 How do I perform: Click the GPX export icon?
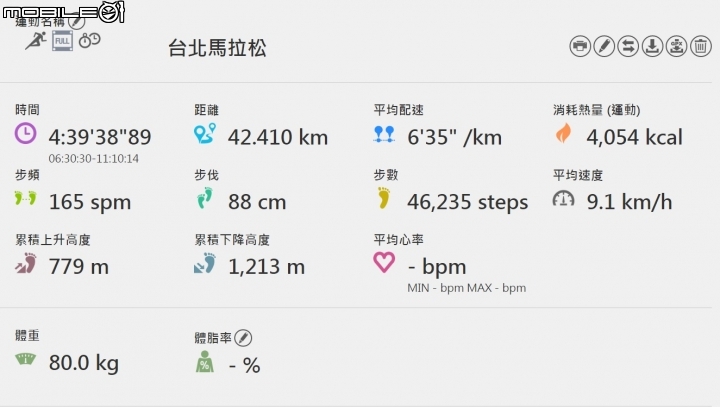(x=676, y=46)
